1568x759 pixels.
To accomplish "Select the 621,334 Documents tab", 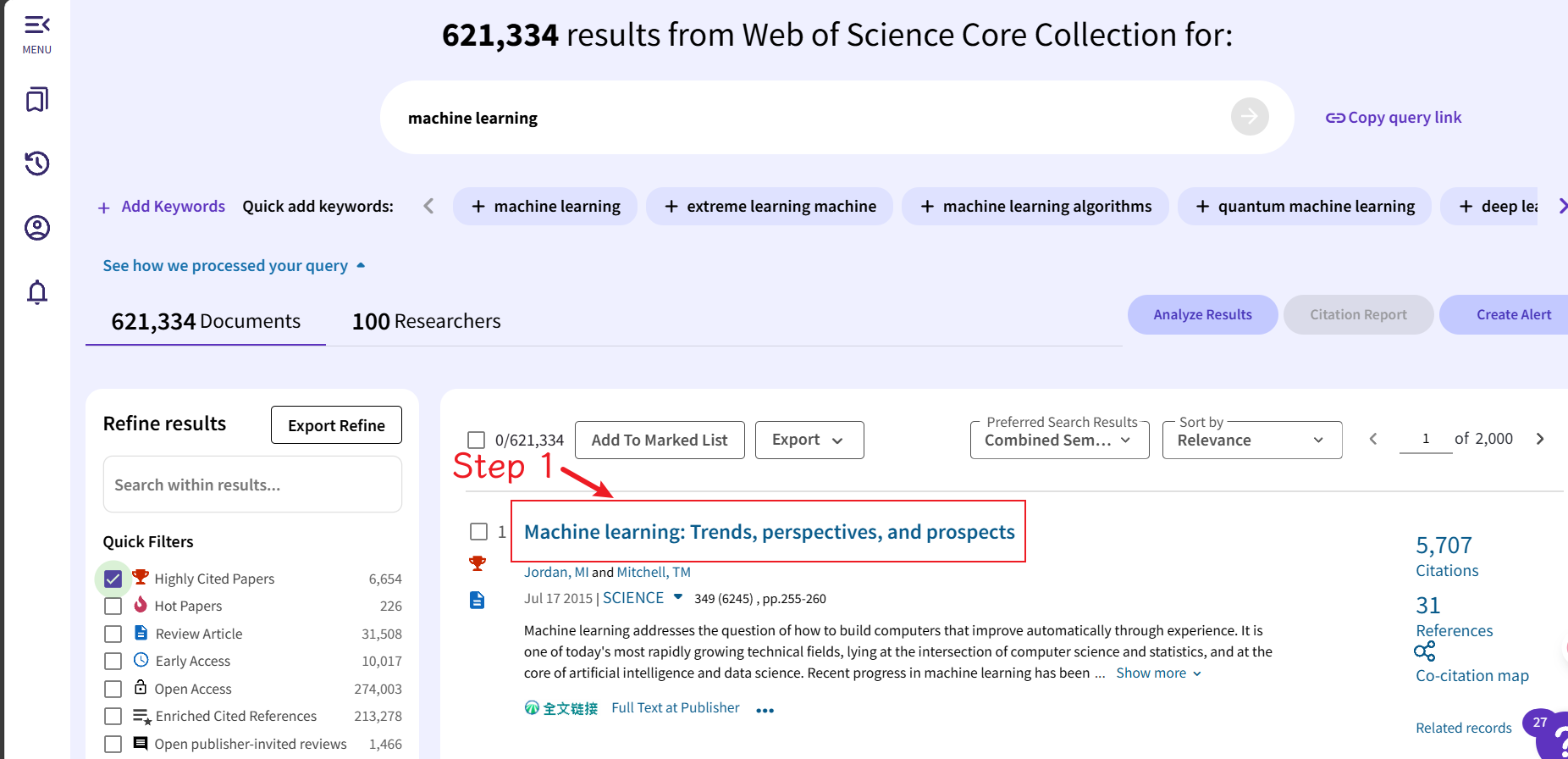I will 206,322.
